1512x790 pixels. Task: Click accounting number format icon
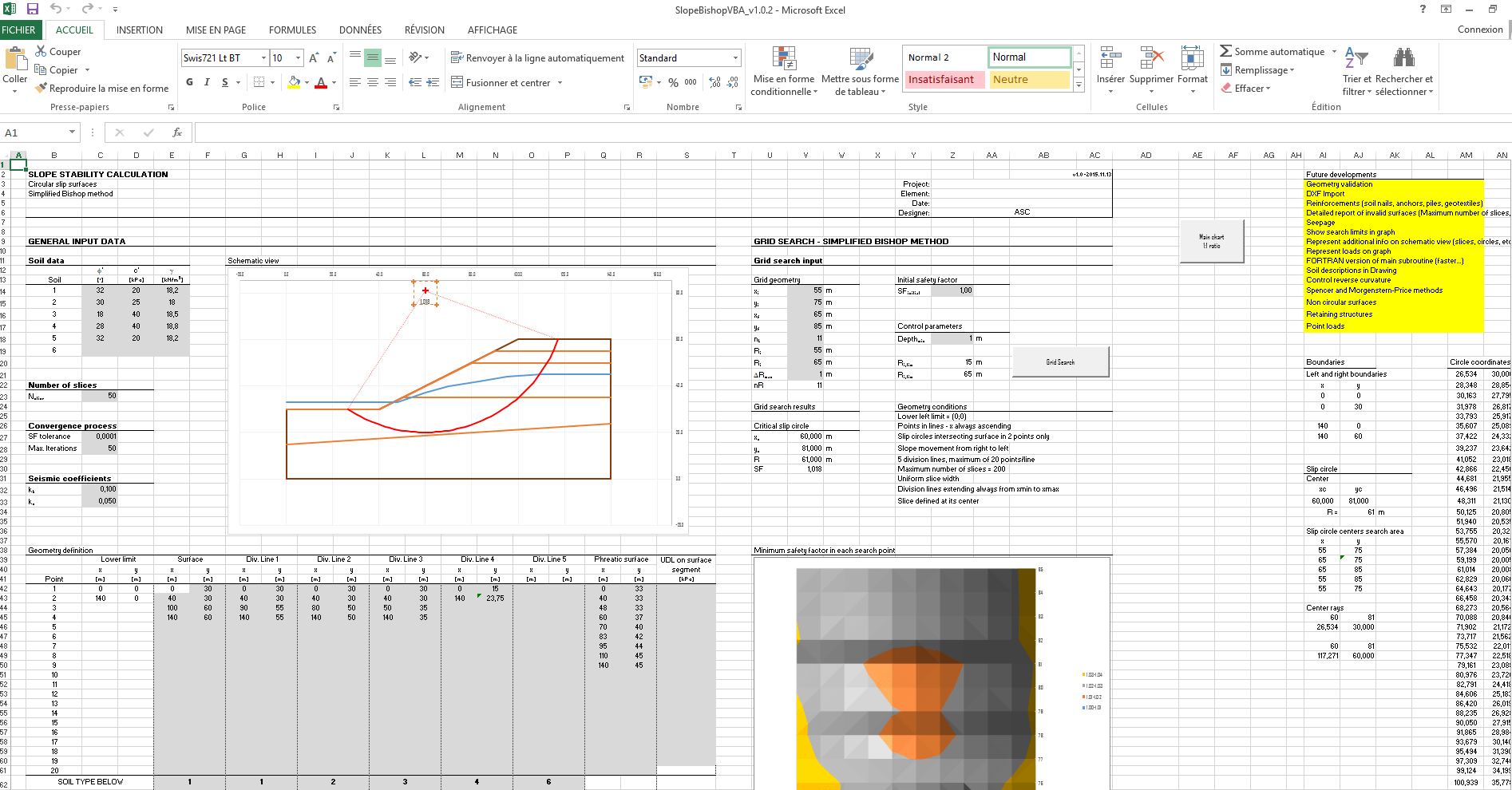[x=647, y=82]
